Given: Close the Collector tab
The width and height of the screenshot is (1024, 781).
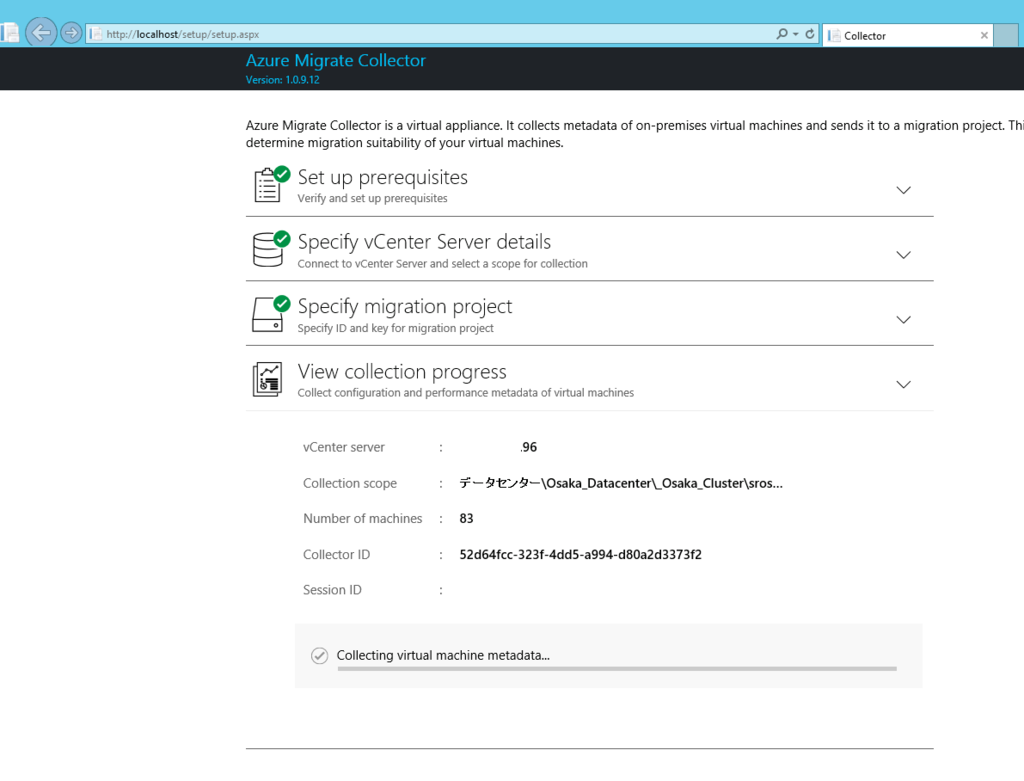Looking at the screenshot, I should [984, 35].
